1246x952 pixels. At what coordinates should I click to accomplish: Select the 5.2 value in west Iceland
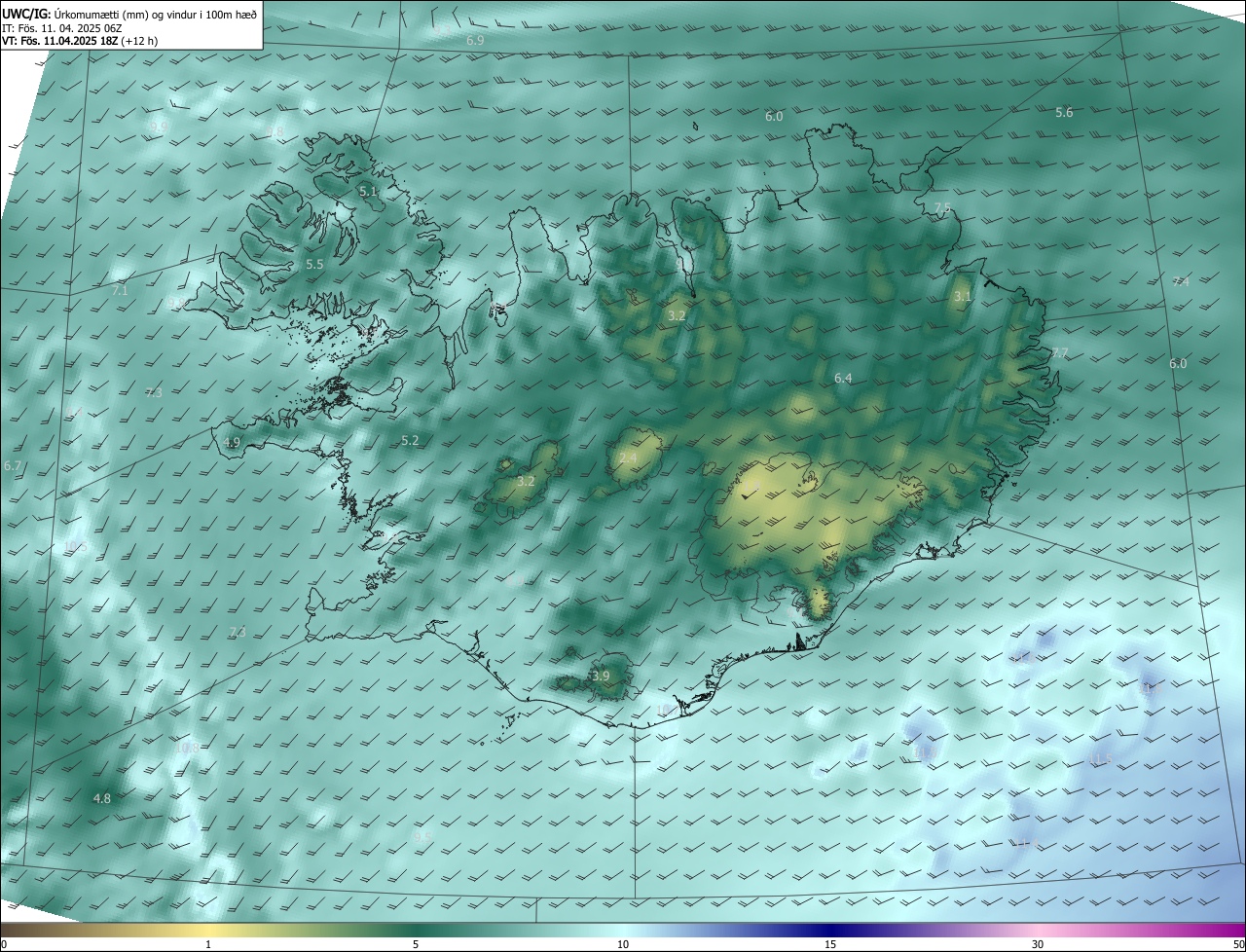[410, 440]
